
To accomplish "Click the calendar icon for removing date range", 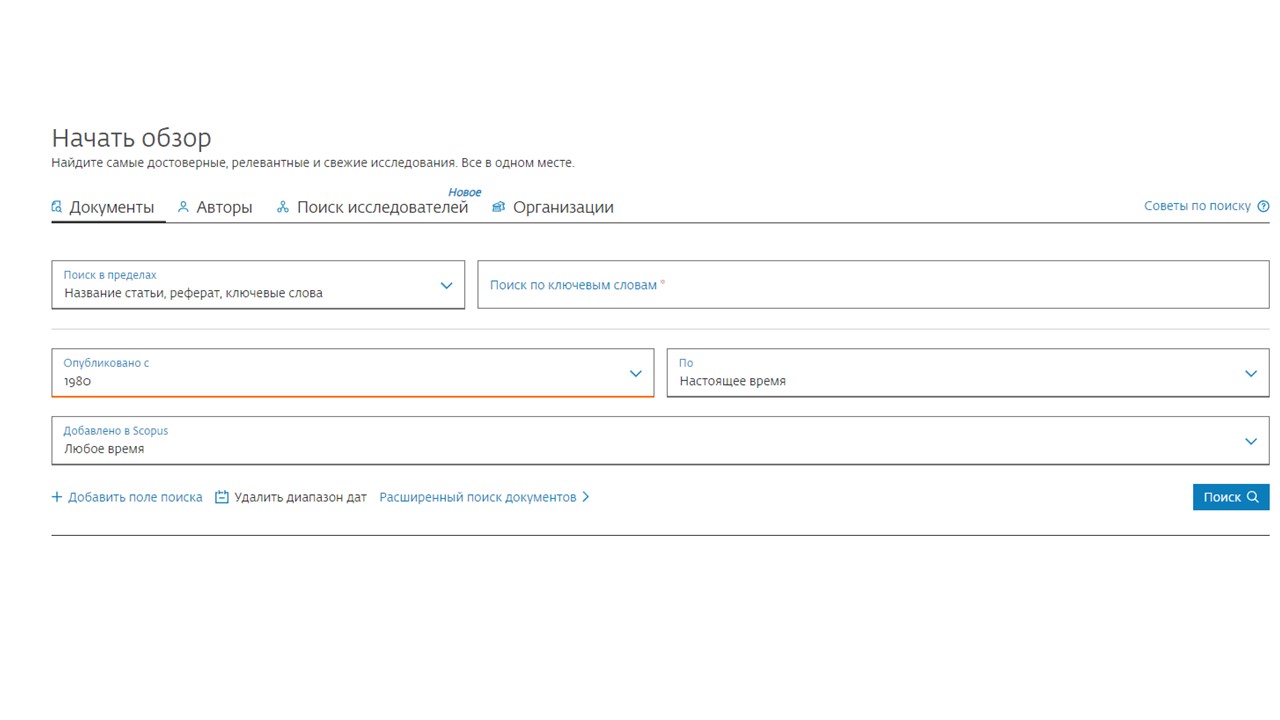I will click(x=222, y=497).
